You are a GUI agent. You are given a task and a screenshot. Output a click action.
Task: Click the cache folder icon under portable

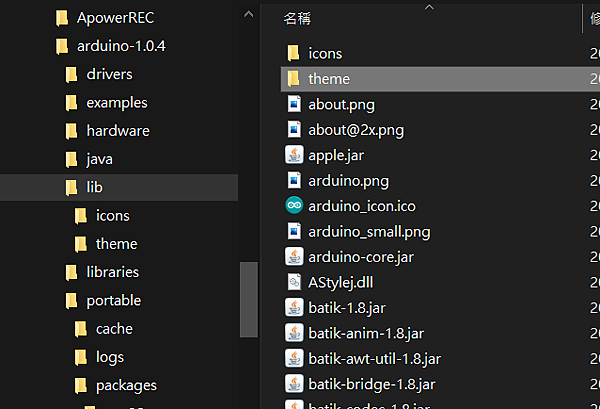81,329
